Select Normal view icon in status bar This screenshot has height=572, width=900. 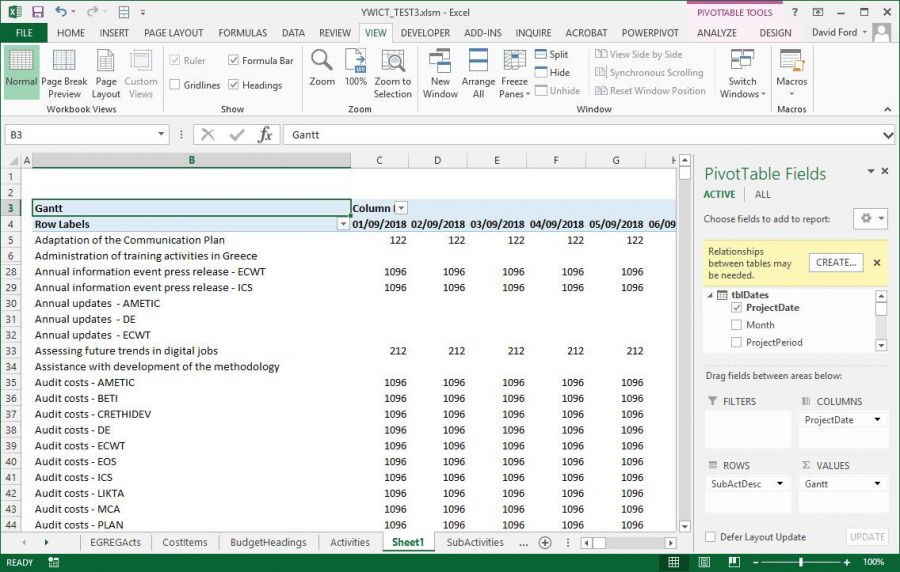tap(674, 562)
